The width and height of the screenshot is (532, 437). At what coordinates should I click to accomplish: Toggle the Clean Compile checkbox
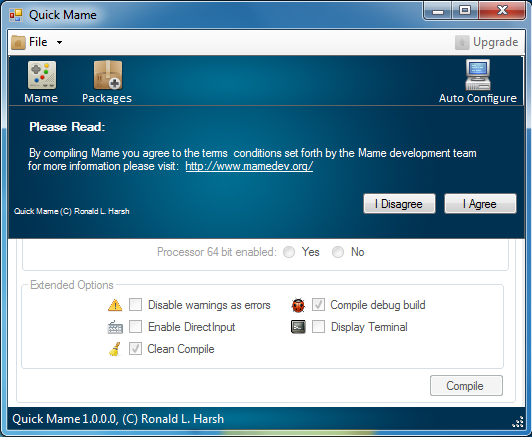coord(135,349)
